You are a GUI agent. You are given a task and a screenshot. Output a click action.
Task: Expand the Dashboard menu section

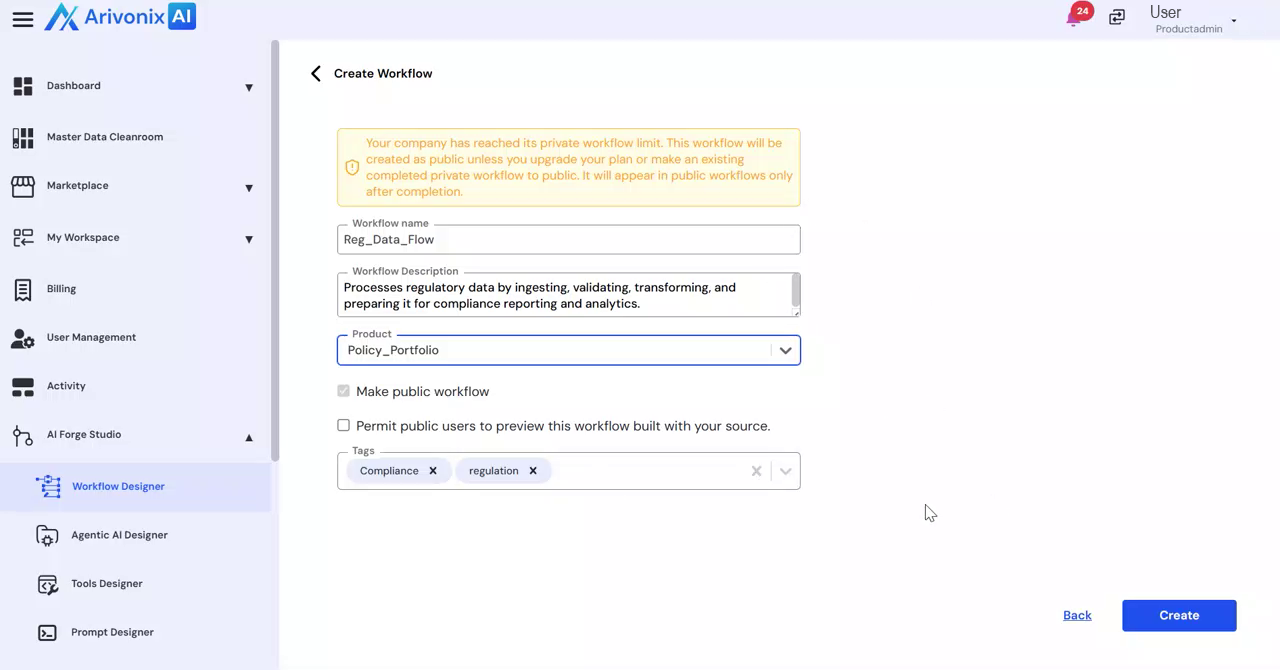(249, 87)
